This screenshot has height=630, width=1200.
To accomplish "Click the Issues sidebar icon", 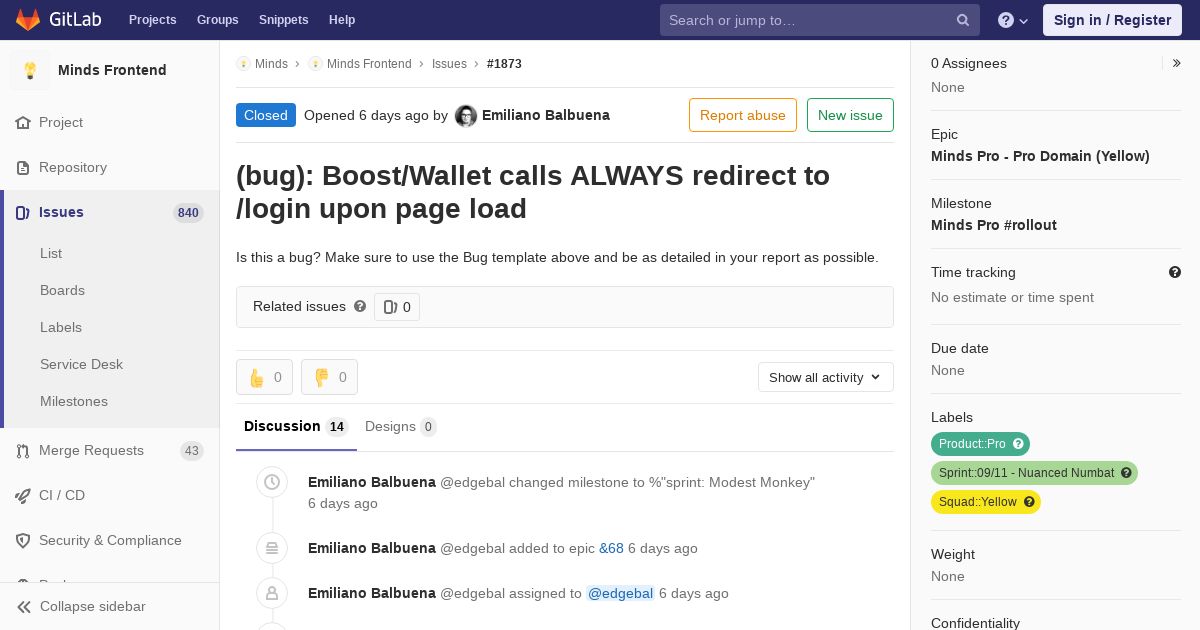I will click(x=23, y=212).
